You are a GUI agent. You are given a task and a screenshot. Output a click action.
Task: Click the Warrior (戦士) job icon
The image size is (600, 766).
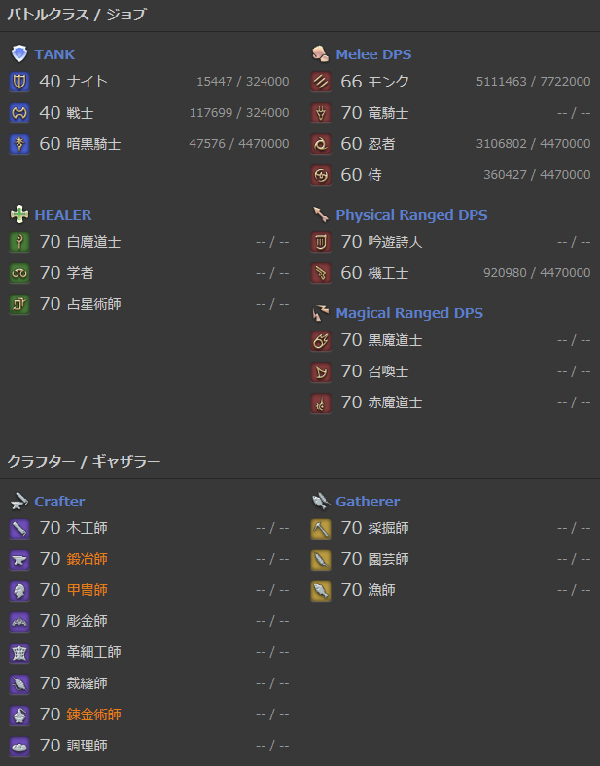(x=20, y=113)
